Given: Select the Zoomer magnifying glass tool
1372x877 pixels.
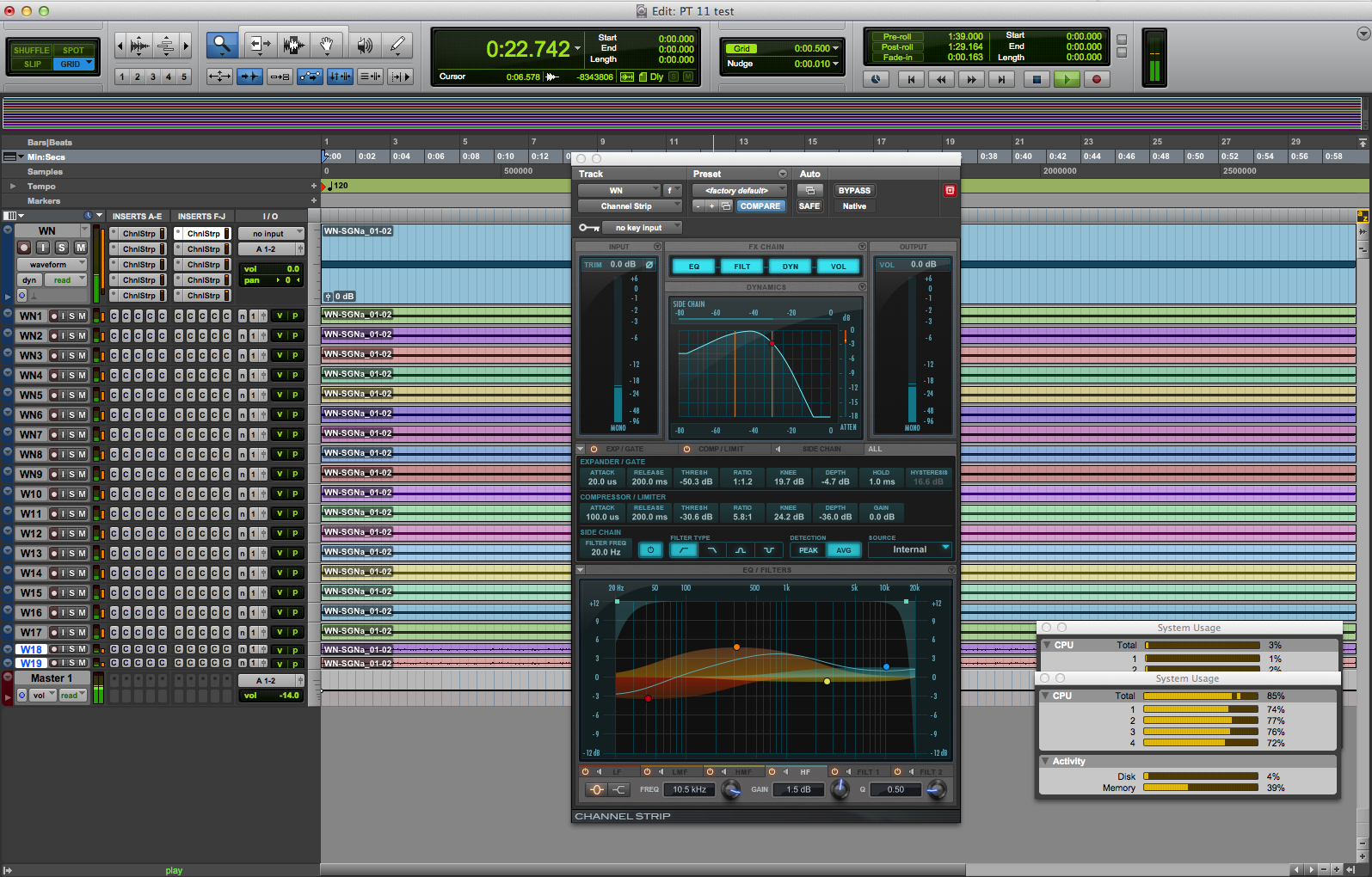Looking at the screenshot, I should pyautogui.click(x=222, y=45).
